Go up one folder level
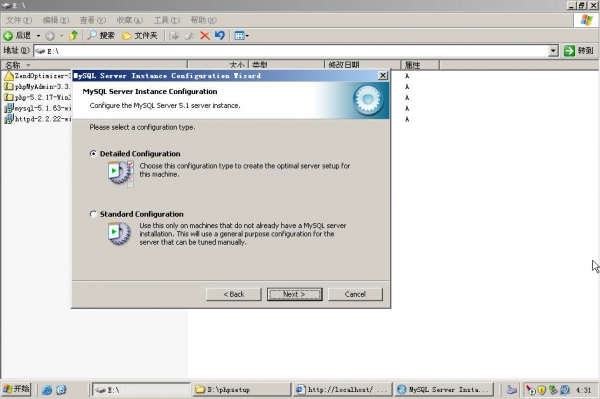 pyautogui.click(x=73, y=36)
